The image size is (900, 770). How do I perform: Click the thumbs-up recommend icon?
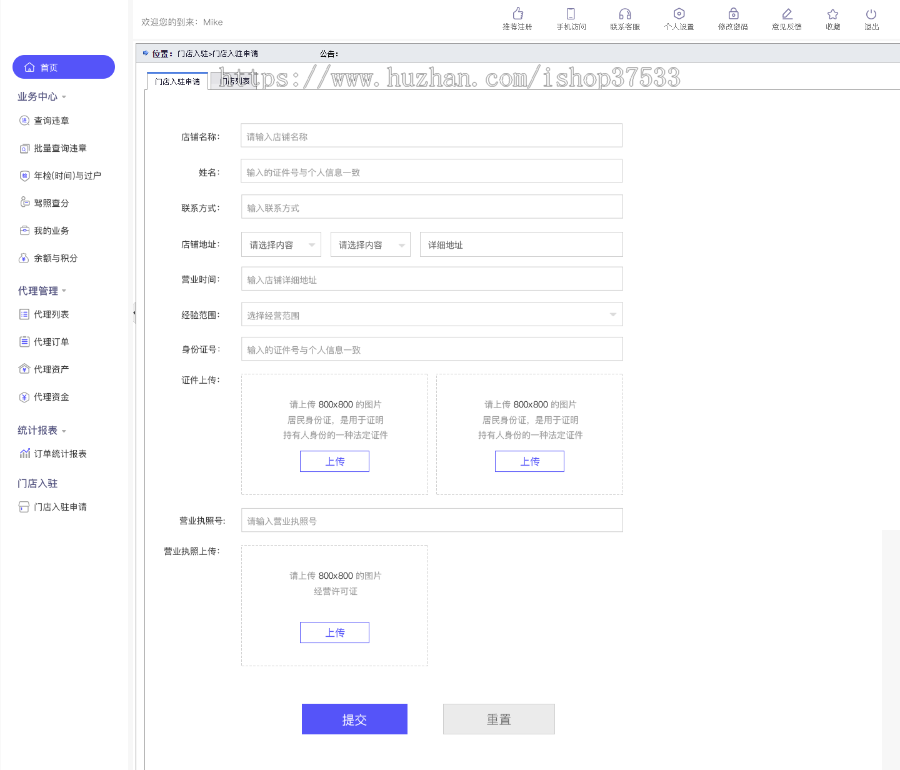click(x=517, y=14)
